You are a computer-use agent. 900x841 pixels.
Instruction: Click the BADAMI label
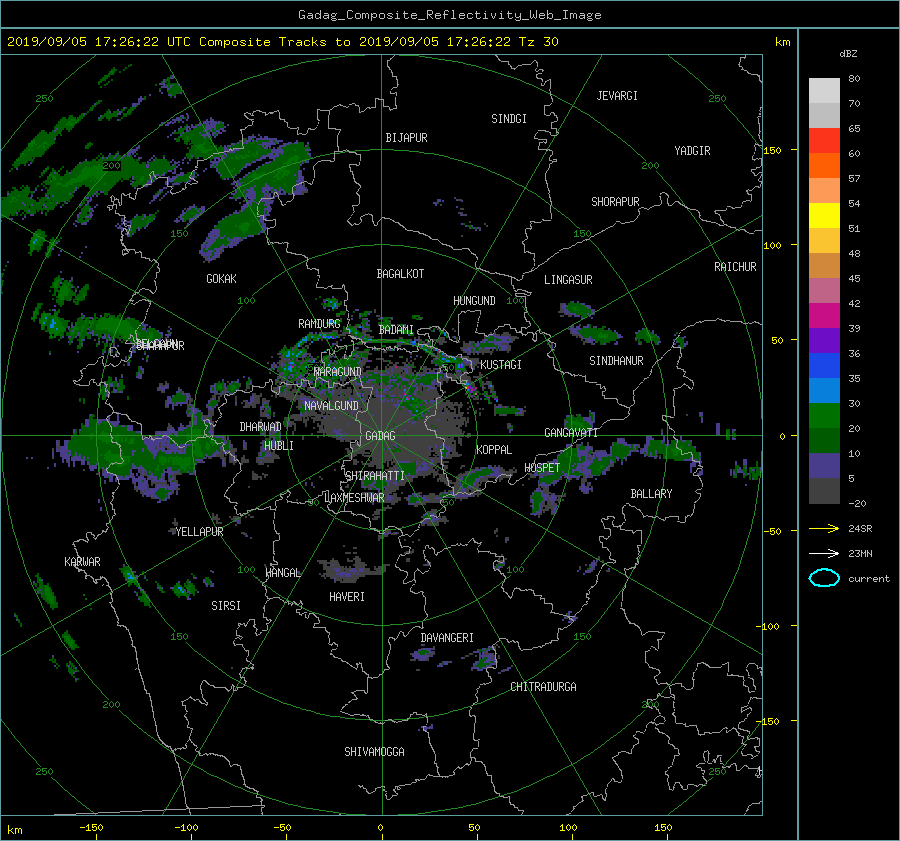(396, 330)
